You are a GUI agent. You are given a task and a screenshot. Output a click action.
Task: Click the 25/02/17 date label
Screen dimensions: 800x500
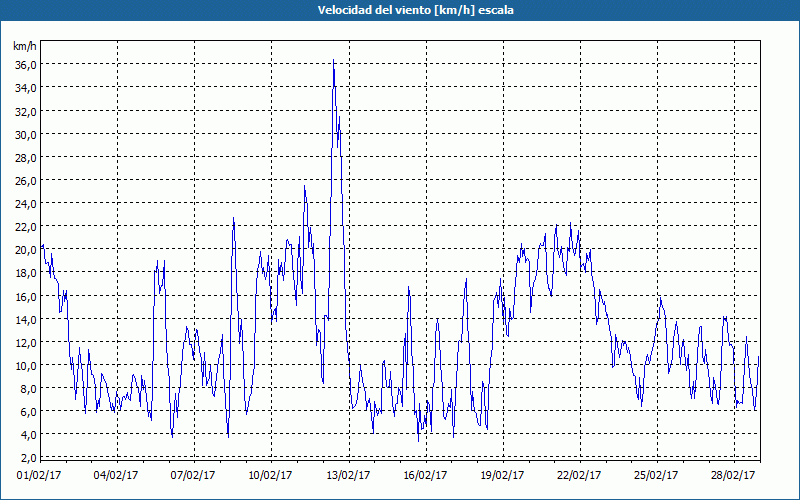[656, 476]
